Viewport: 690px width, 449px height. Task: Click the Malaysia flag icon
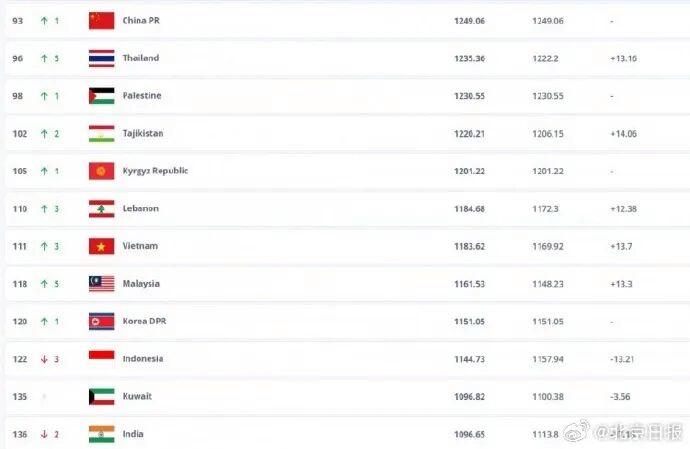coord(101,284)
